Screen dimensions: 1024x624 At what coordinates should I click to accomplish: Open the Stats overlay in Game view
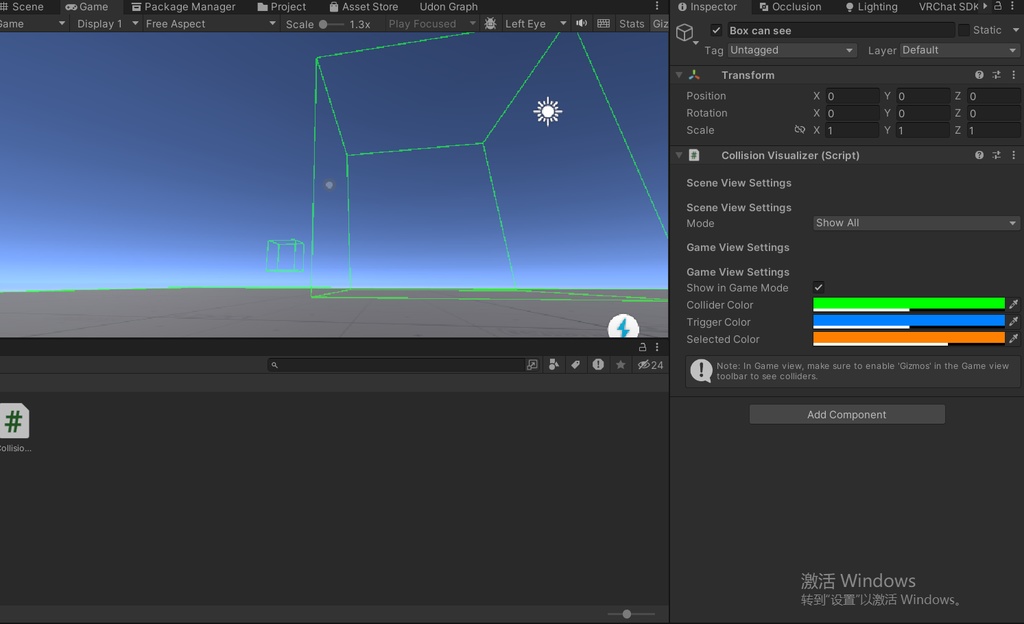[x=631, y=23]
